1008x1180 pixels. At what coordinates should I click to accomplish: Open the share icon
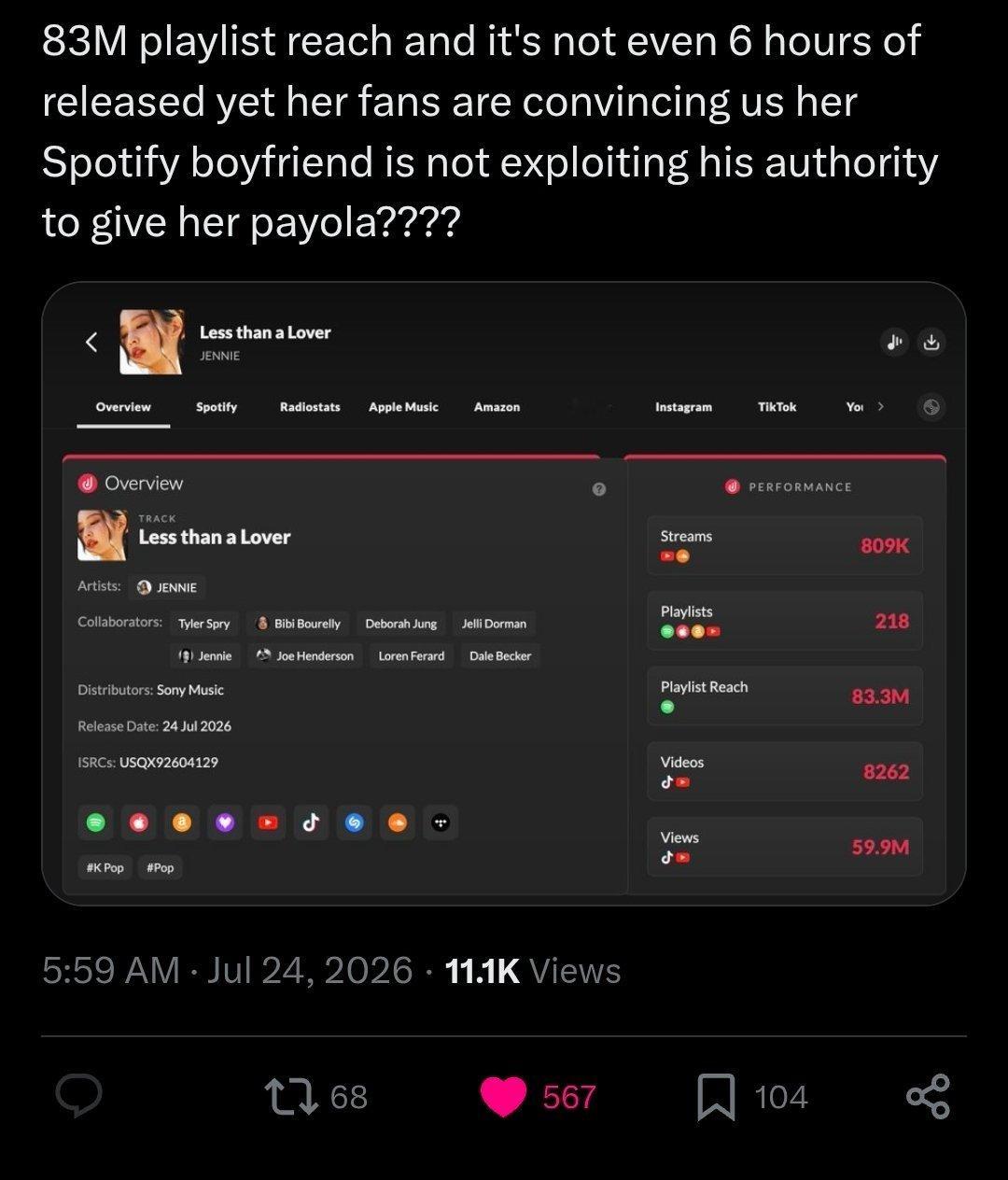(x=928, y=1097)
